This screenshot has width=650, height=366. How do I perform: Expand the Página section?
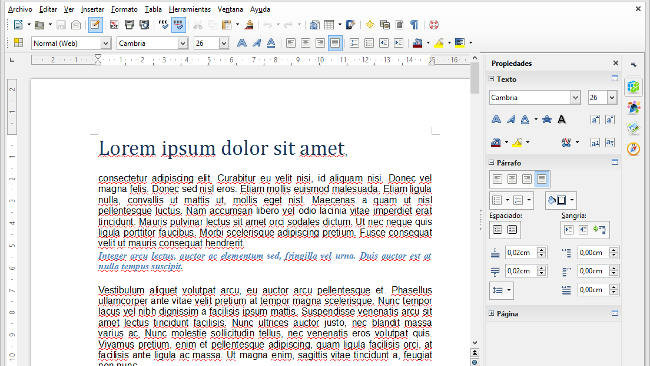[x=492, y=314]
